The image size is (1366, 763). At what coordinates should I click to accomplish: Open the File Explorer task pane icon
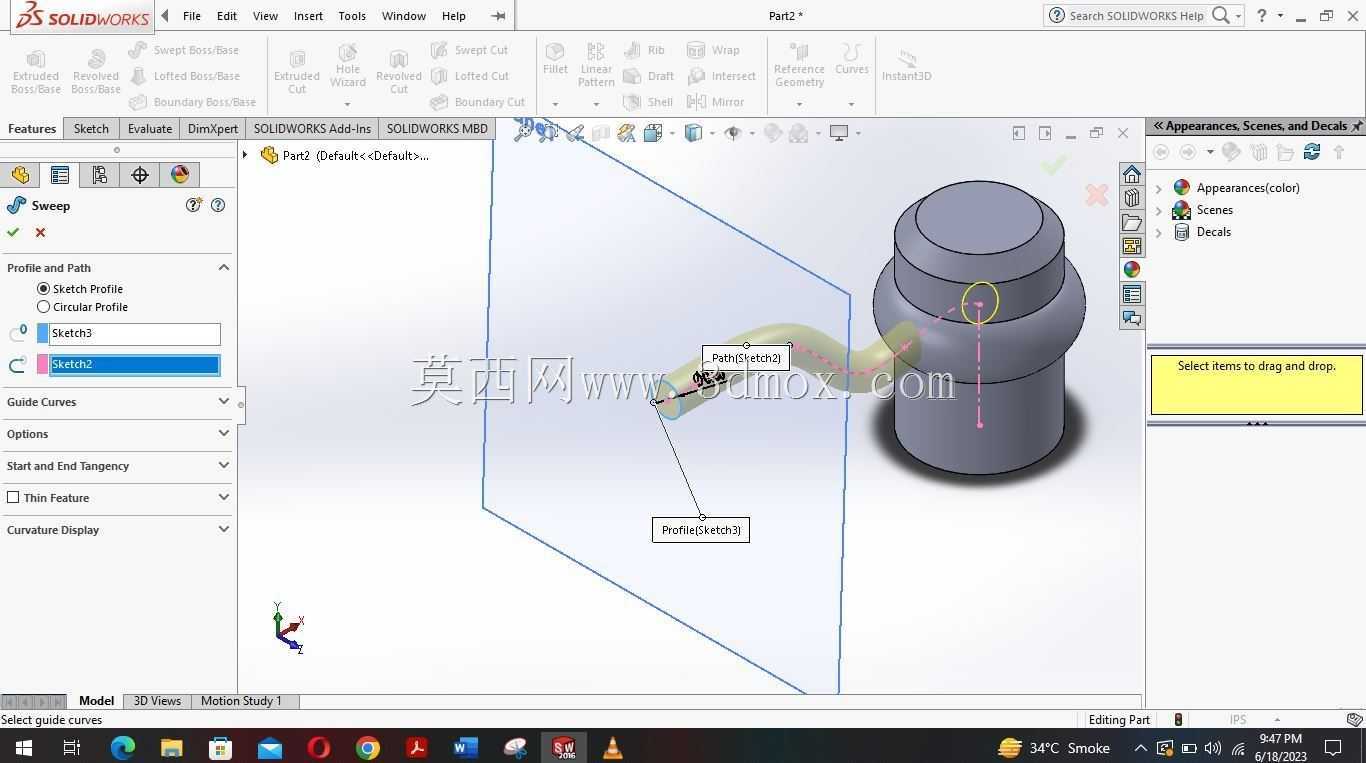pyautogui.click(x=1132, y=222)
